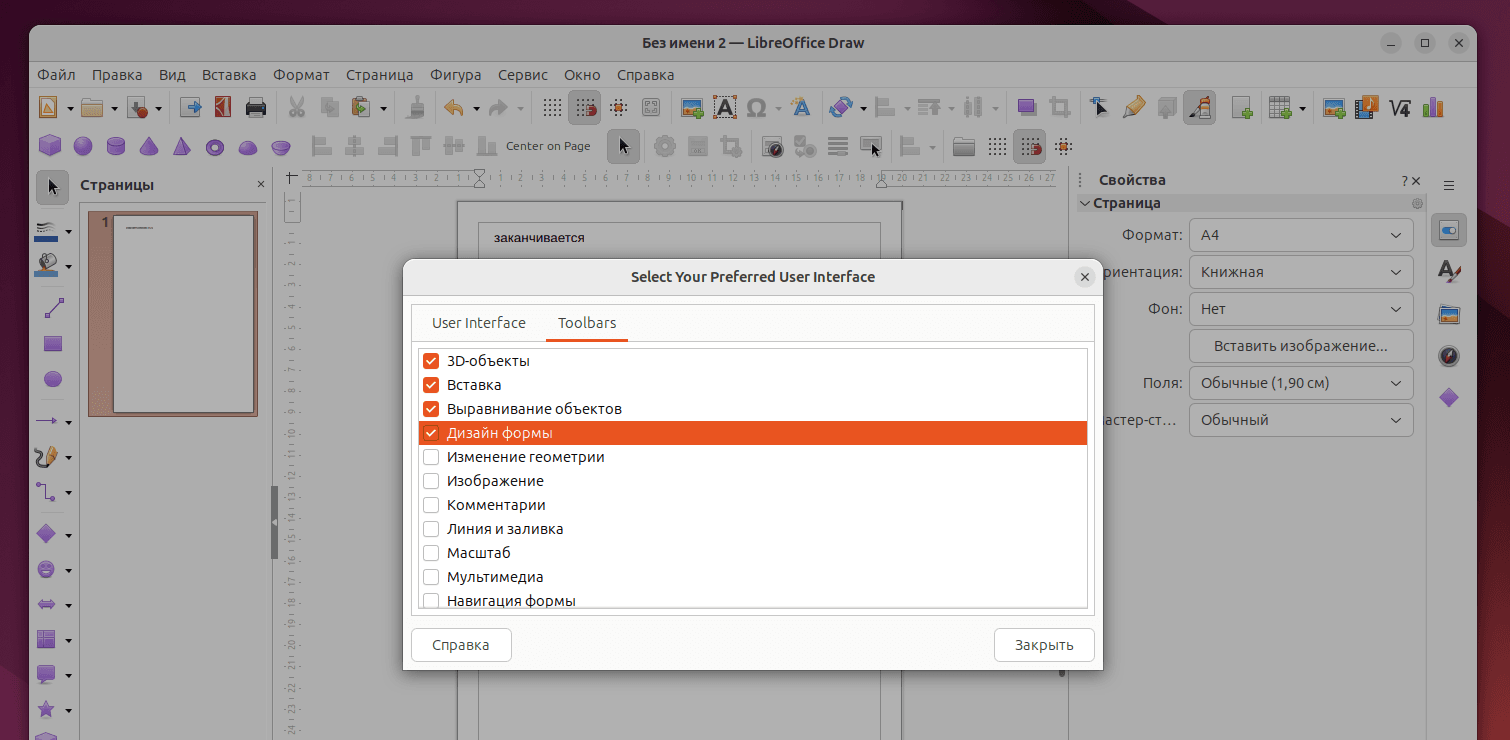Select the Rectangle tool in the drawing sidebar
The height and width of the screenshot is (740, 1510).
pyautogui.click(x=53, y=344)
